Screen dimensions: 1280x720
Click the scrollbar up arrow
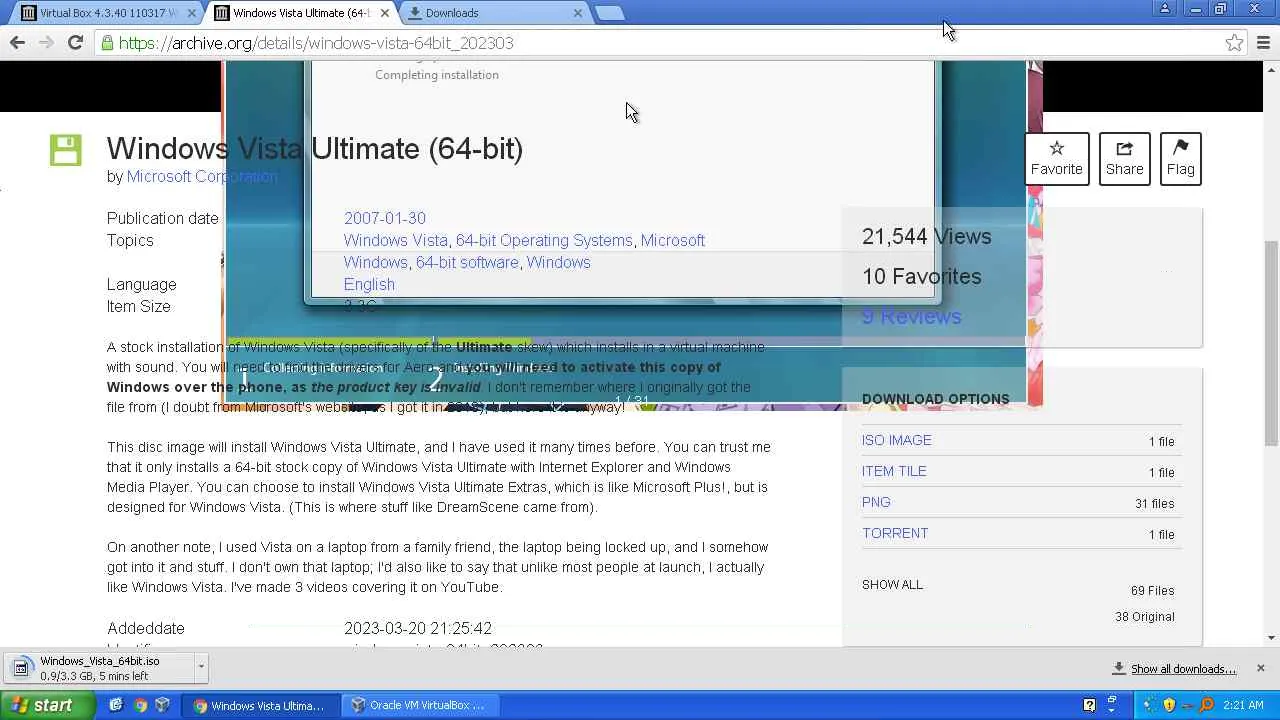coord(1271,69)
